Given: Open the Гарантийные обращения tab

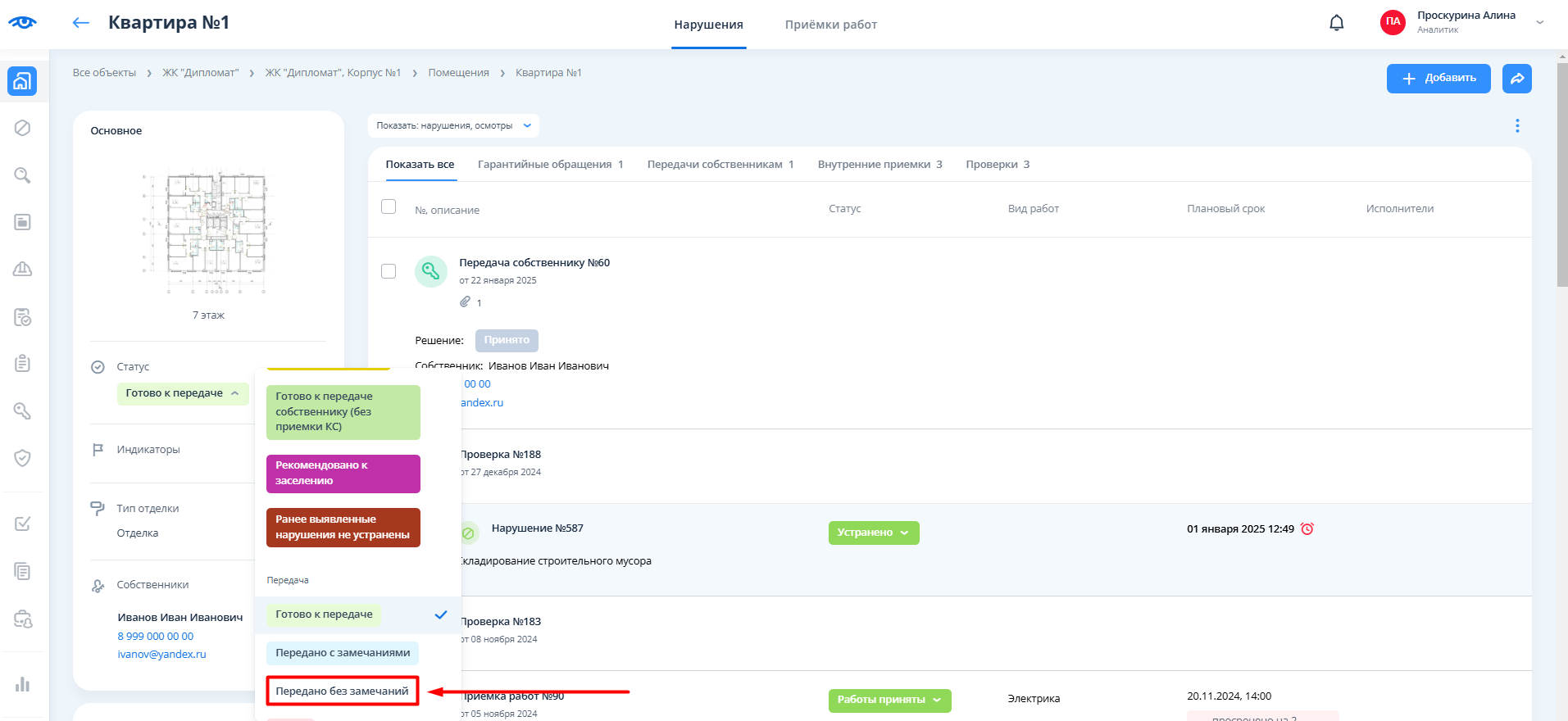Looking at the screenshot, I should click(x=550, y=165).
